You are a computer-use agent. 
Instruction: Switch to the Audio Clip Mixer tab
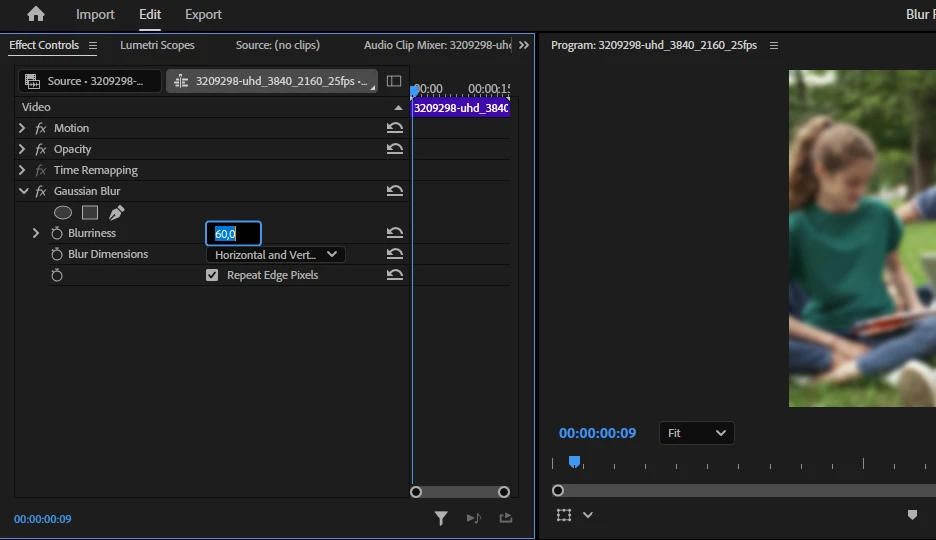pyautogui.click(x=437, y=45)
